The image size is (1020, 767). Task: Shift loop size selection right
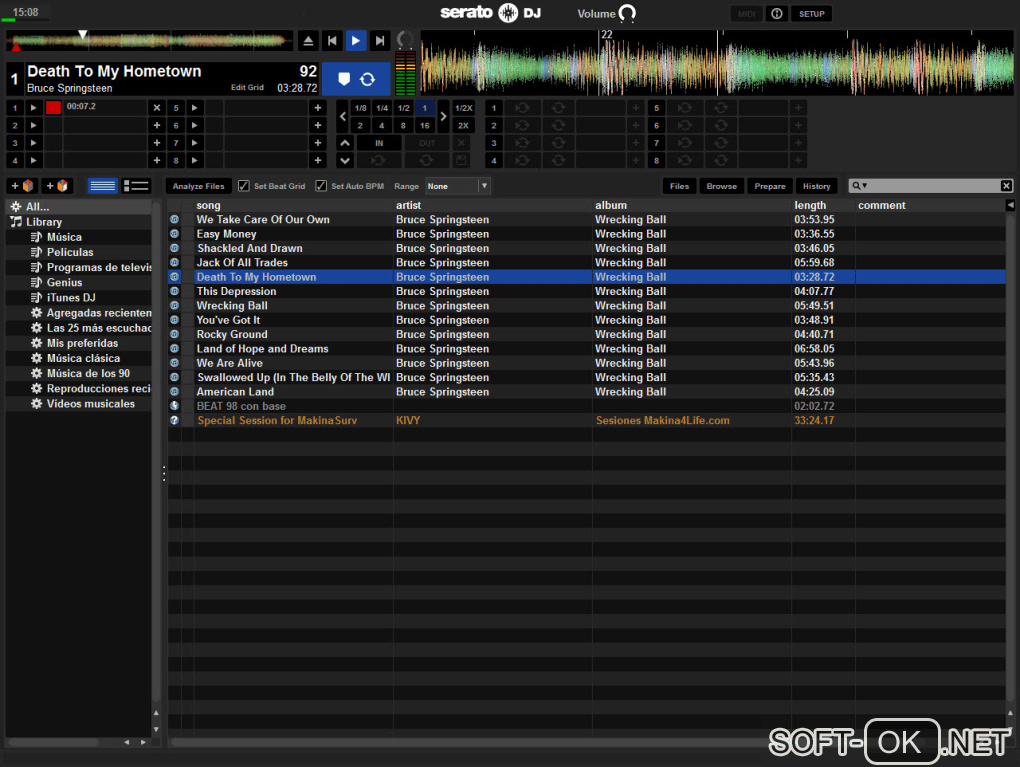pyautogui.click(x=444, y=116)
